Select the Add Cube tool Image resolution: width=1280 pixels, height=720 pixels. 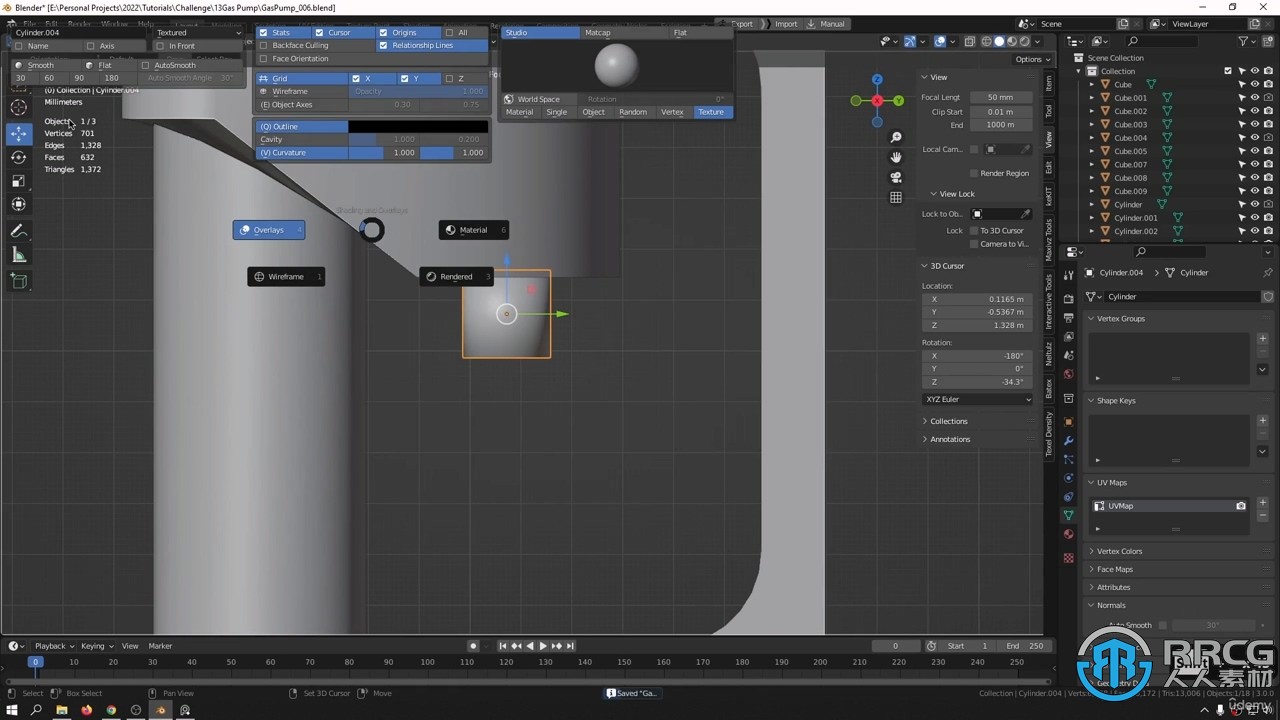[19, 282]
